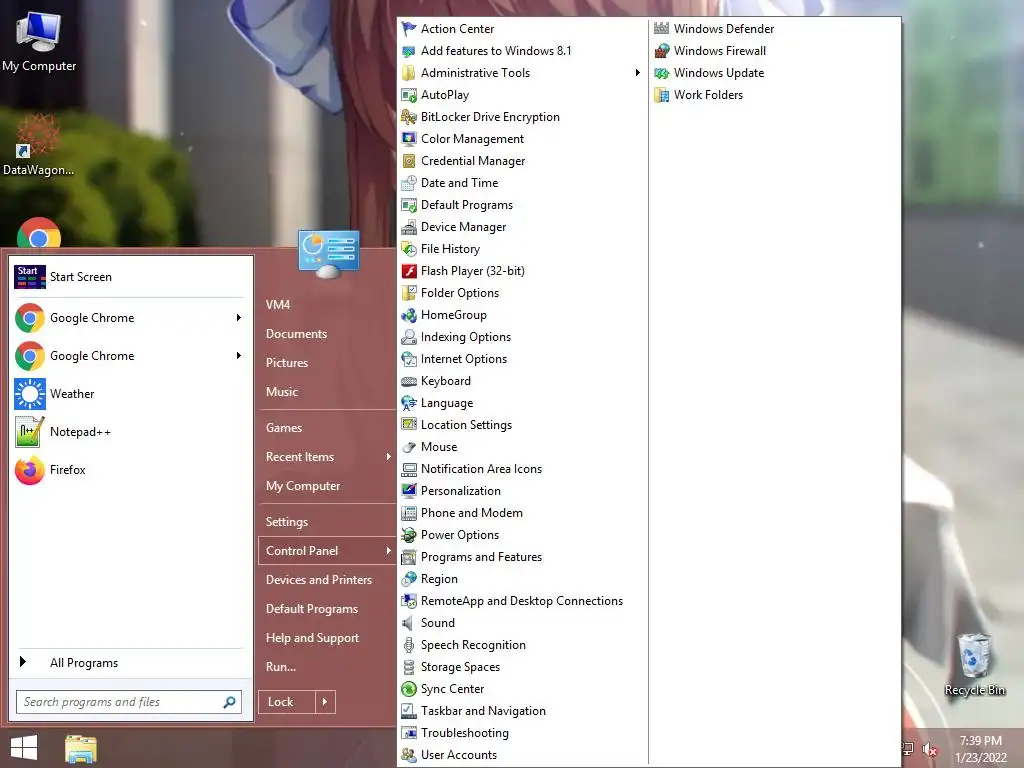Viewport: 1024px width, 768px height.
Task: Open Mouse settings icon
Action: click(409, 447)
